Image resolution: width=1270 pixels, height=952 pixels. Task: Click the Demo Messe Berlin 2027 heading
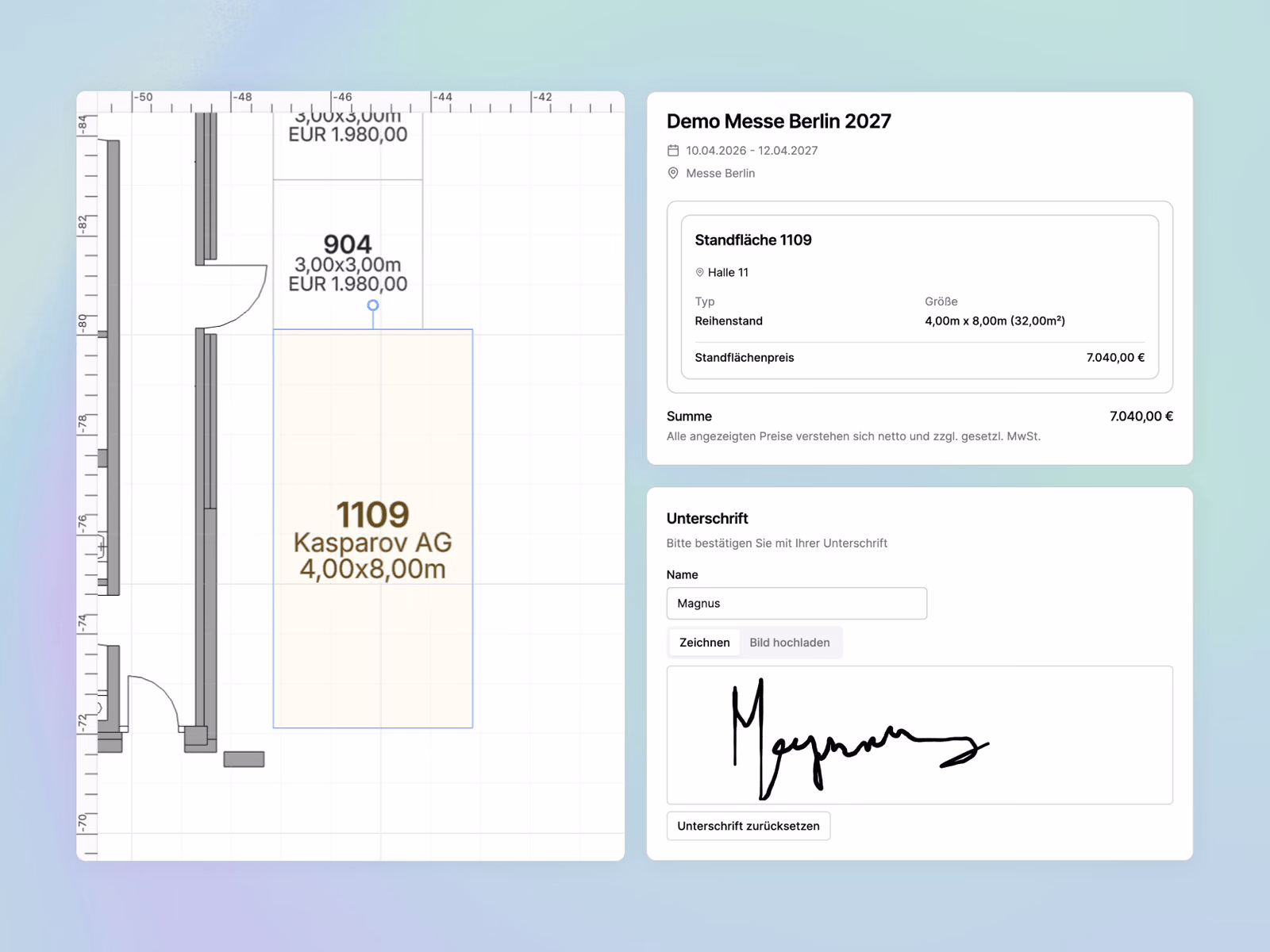click(x=779, y=121)
